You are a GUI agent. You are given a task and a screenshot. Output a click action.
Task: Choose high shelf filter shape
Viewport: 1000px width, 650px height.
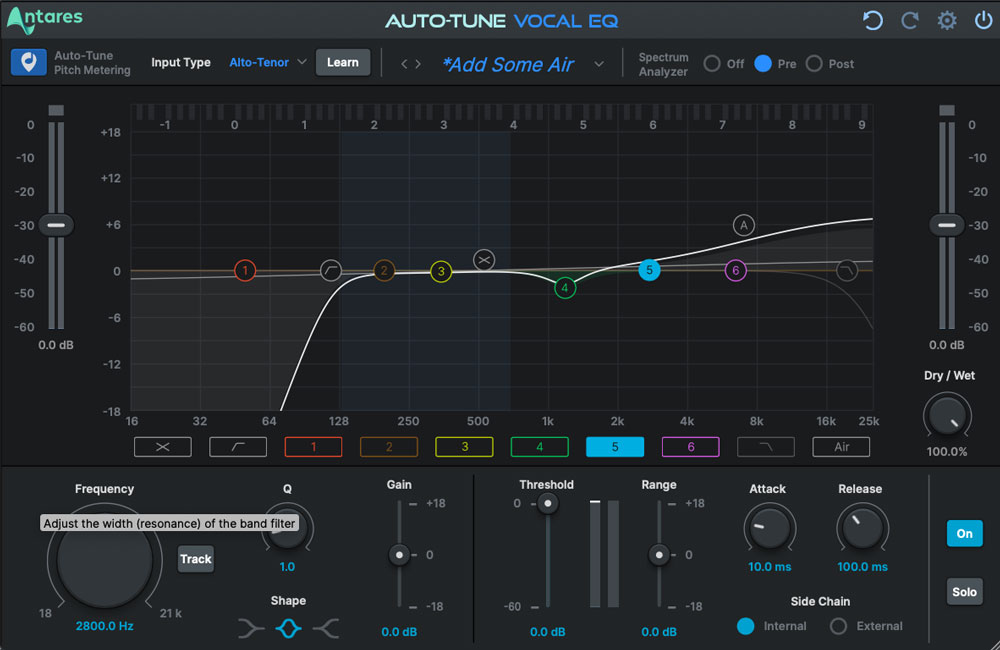click(x=326, y=628)
